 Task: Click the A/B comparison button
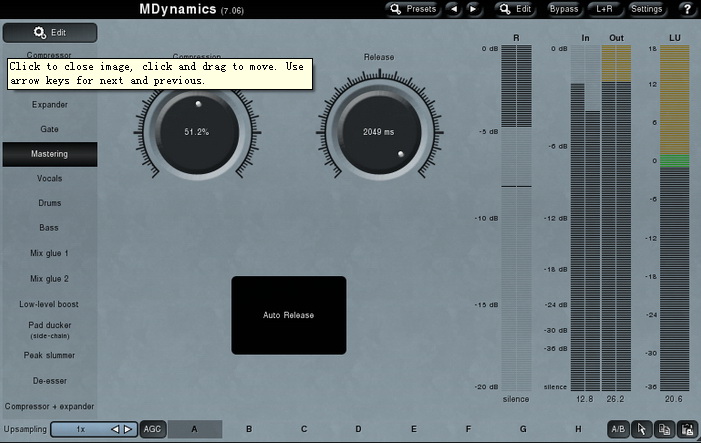tap(618, 429)
